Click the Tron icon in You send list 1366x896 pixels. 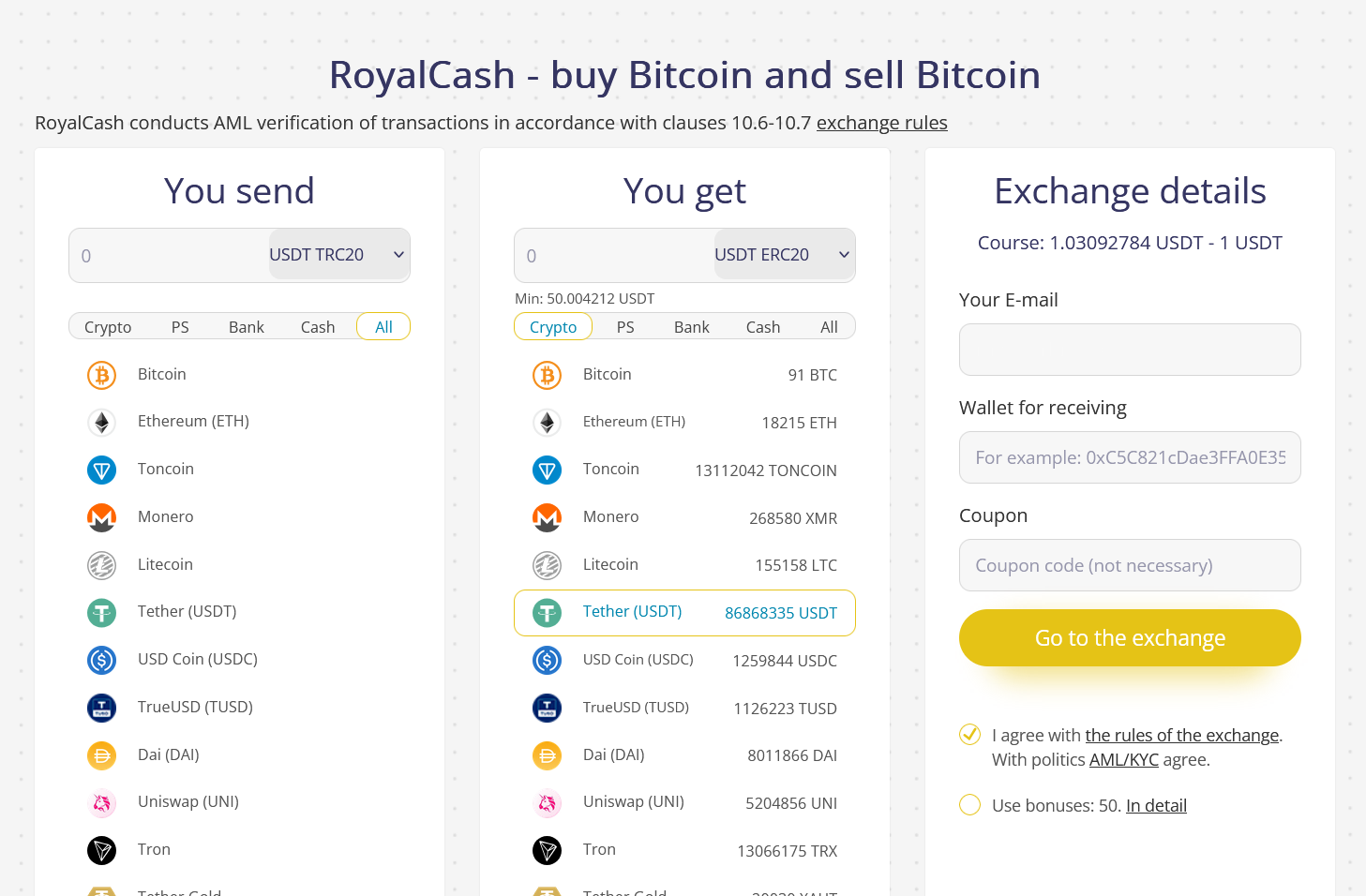click(x=101, y=850)
